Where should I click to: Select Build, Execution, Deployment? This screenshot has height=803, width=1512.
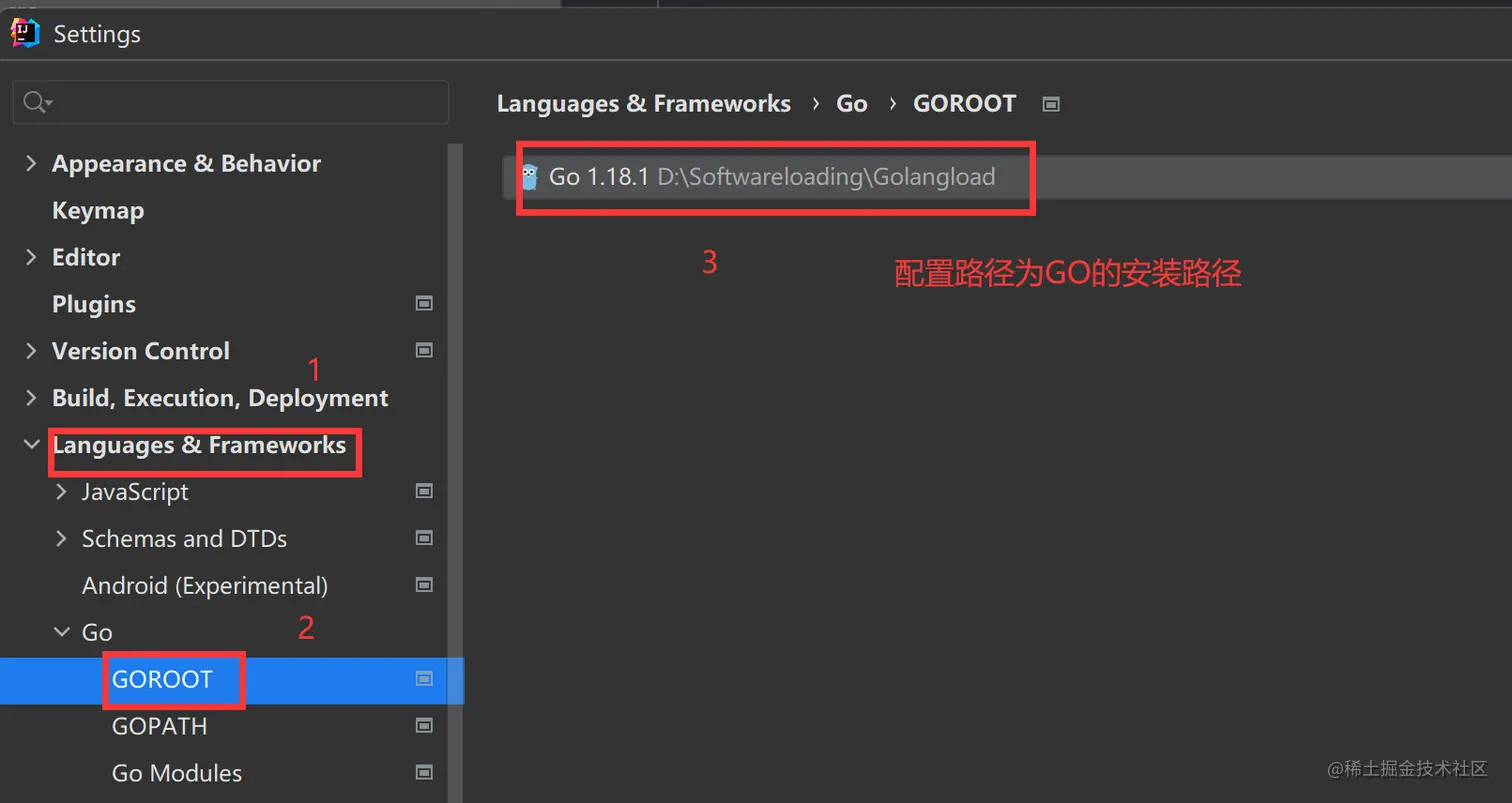point(220,398)
